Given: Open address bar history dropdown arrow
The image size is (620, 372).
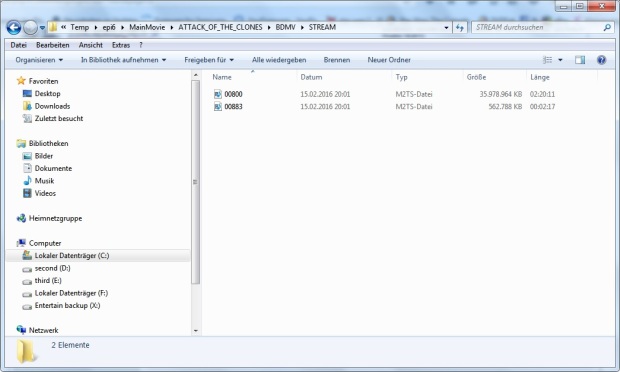Looking at the screenshot, I should pos(446,28).
